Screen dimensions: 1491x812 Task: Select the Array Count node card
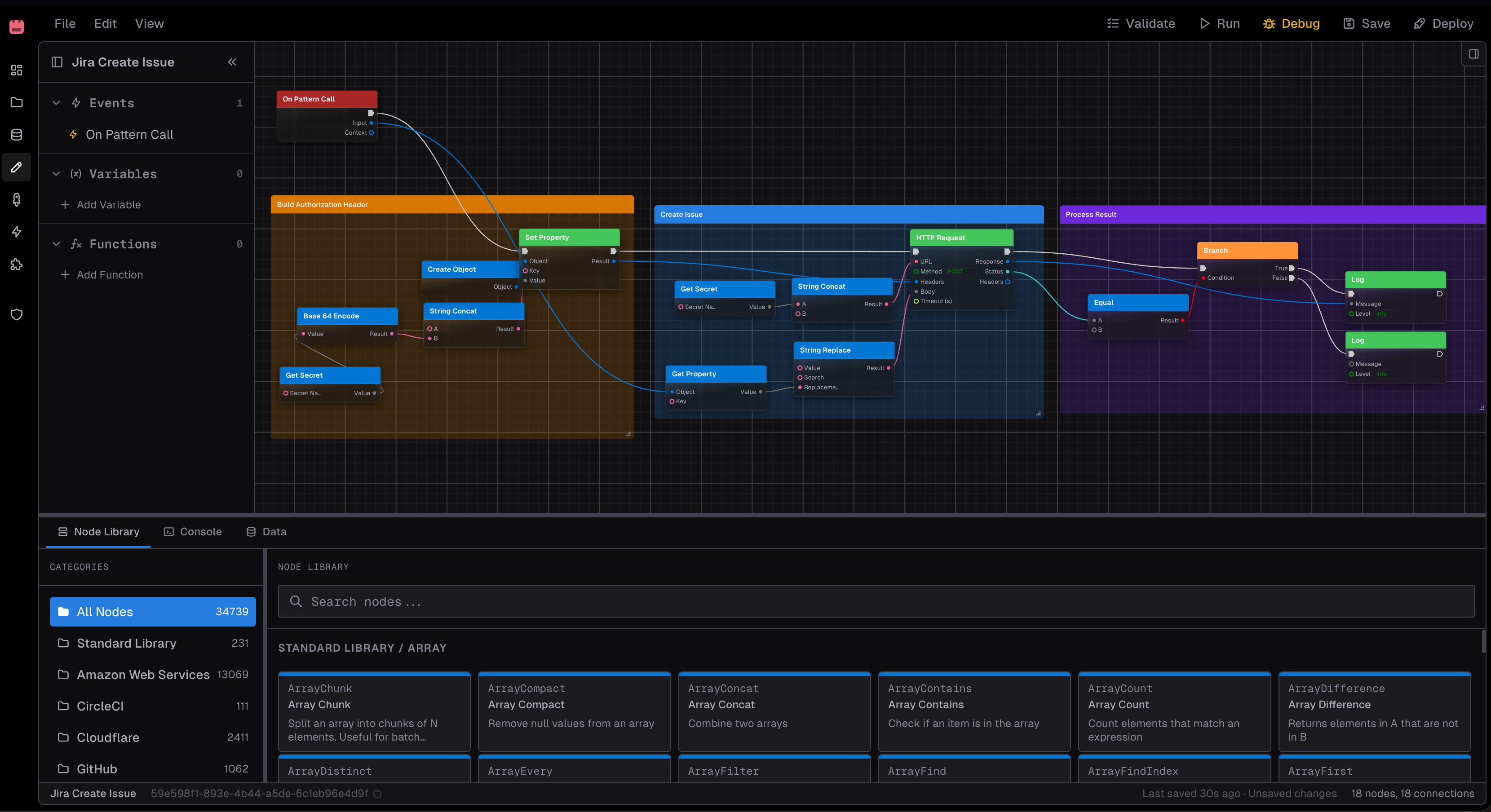coord(1174,711)
